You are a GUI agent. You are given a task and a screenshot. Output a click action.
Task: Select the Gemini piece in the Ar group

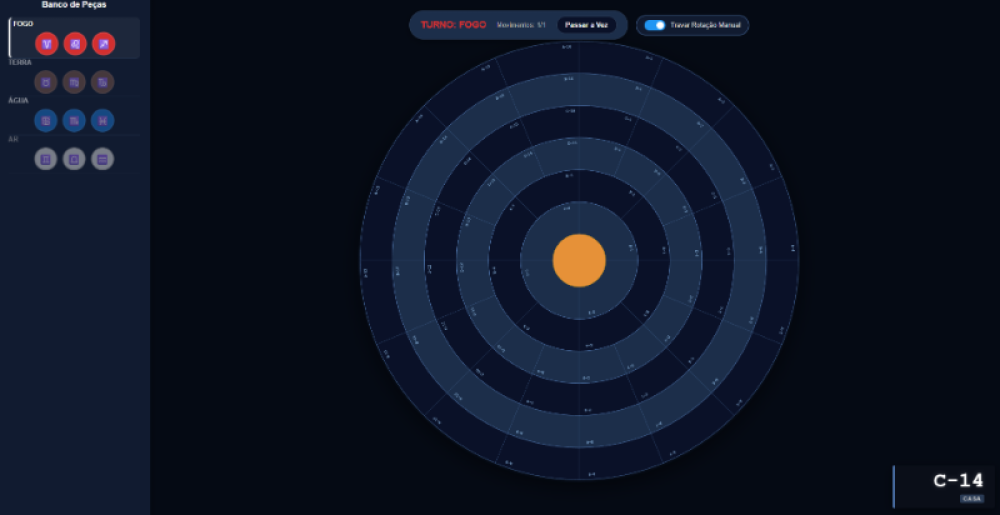tap(46, 158)
